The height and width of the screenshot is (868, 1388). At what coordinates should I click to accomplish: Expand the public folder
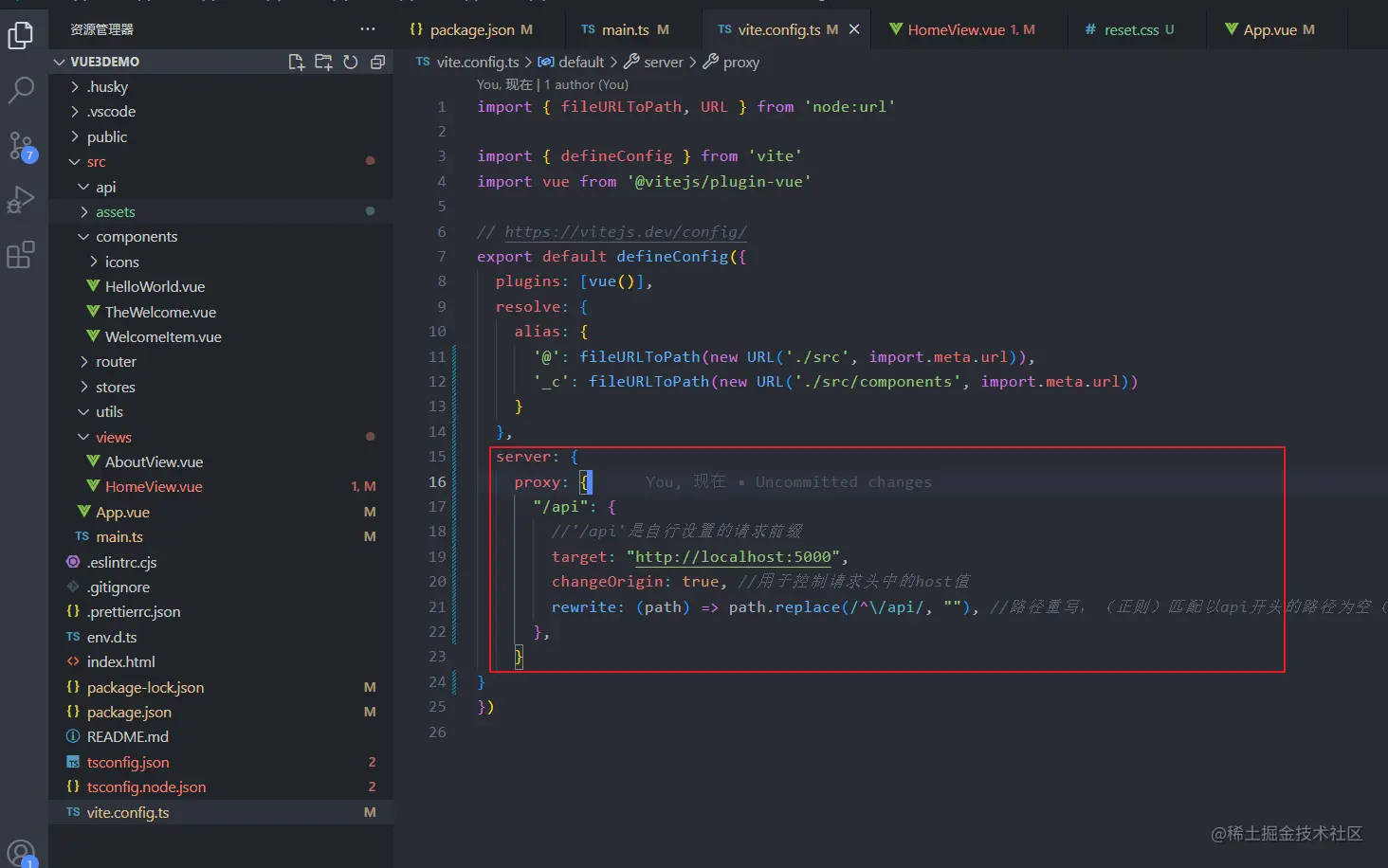[75, 136]
